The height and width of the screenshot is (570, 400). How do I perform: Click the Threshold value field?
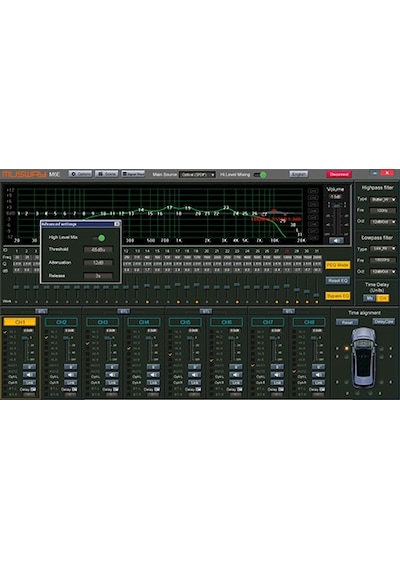pyautogui.click(x=98, y=250)
